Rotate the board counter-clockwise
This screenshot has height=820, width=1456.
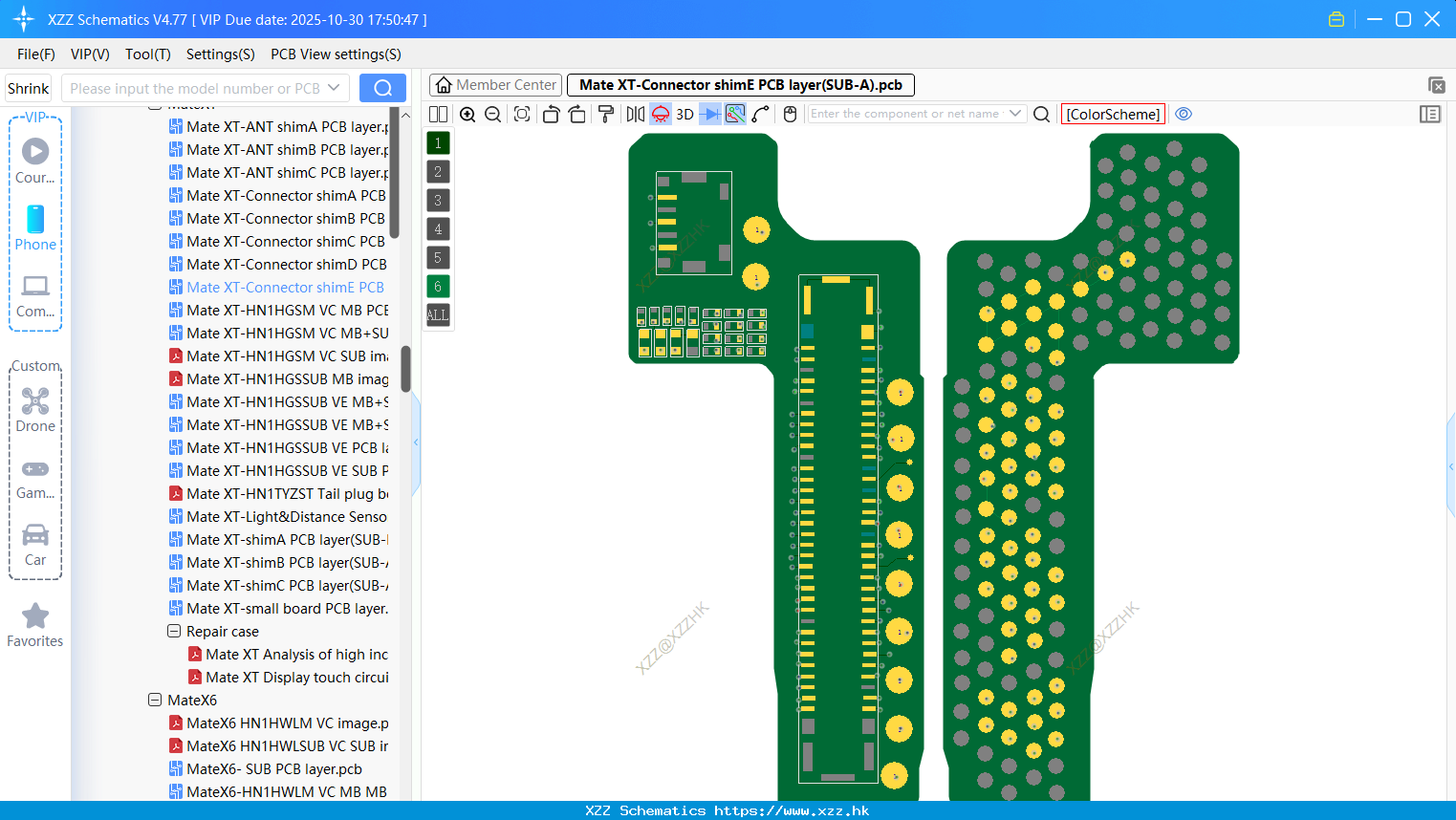click(x=551, y=114)
